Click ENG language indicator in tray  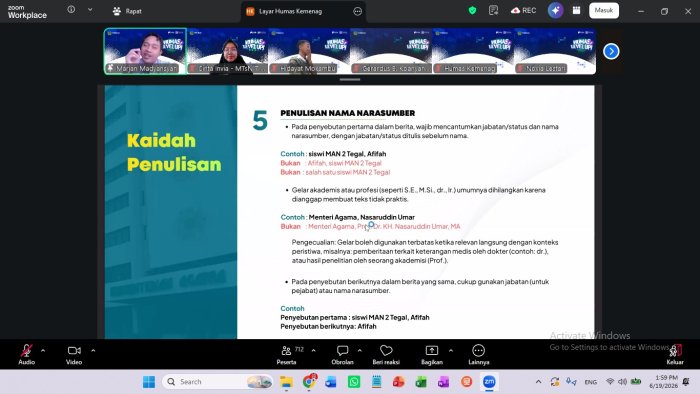[591, 382]
